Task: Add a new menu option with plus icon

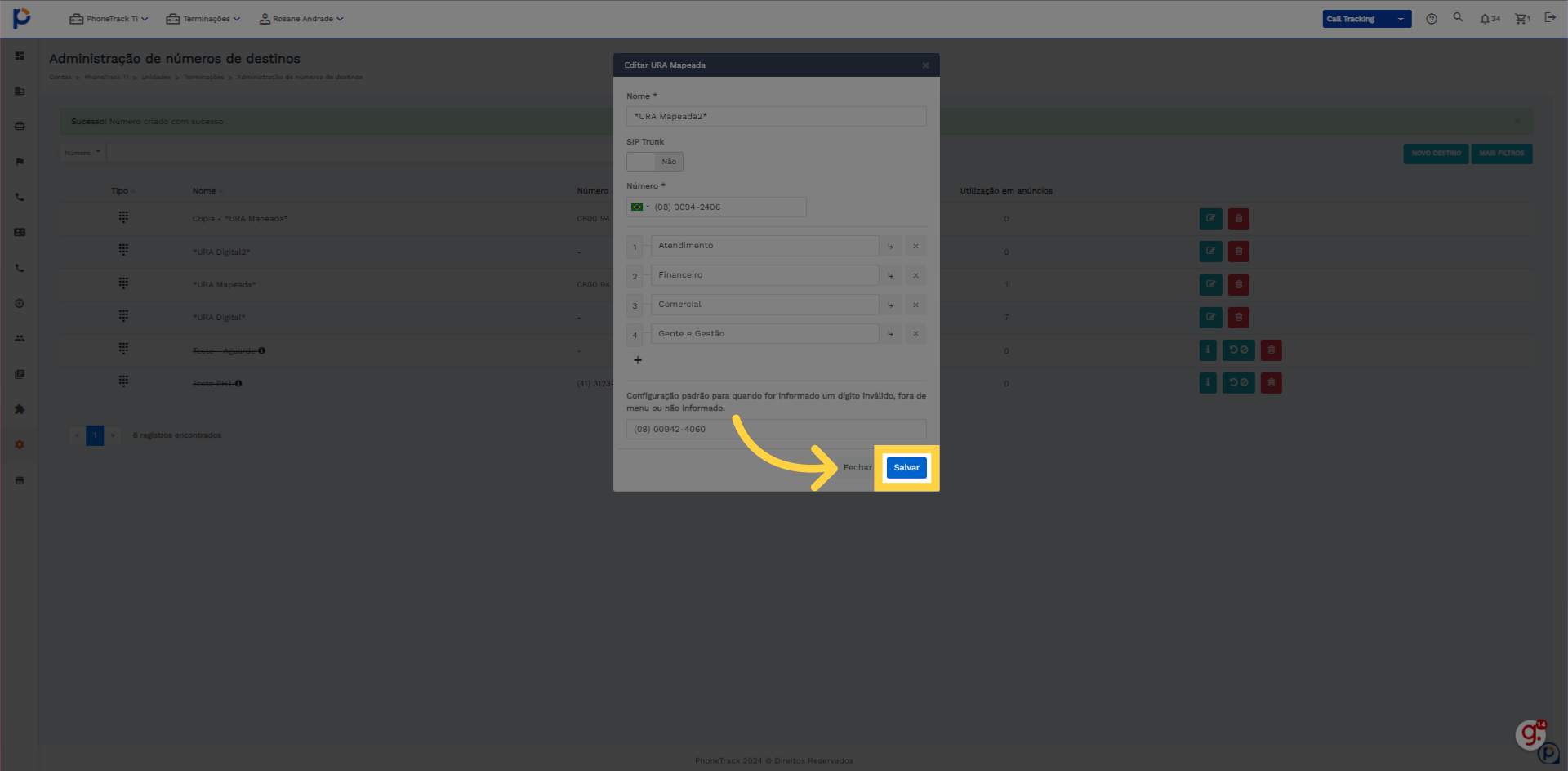Action: click(638, 360)
